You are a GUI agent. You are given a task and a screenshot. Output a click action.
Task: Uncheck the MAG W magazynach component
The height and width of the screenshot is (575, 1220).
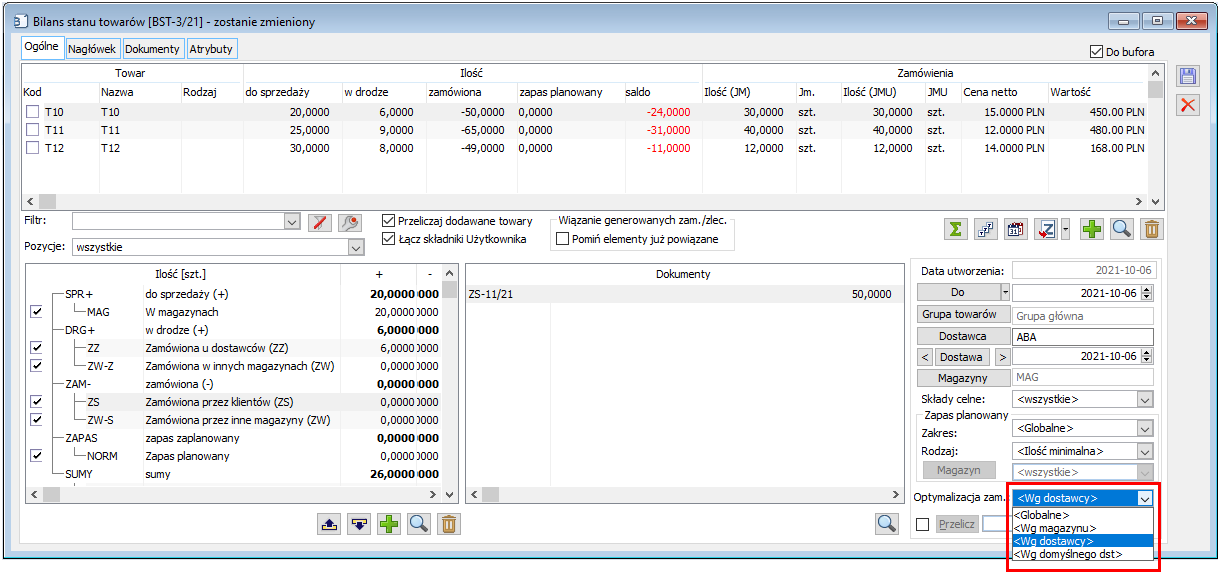click(x=37, y=312)
